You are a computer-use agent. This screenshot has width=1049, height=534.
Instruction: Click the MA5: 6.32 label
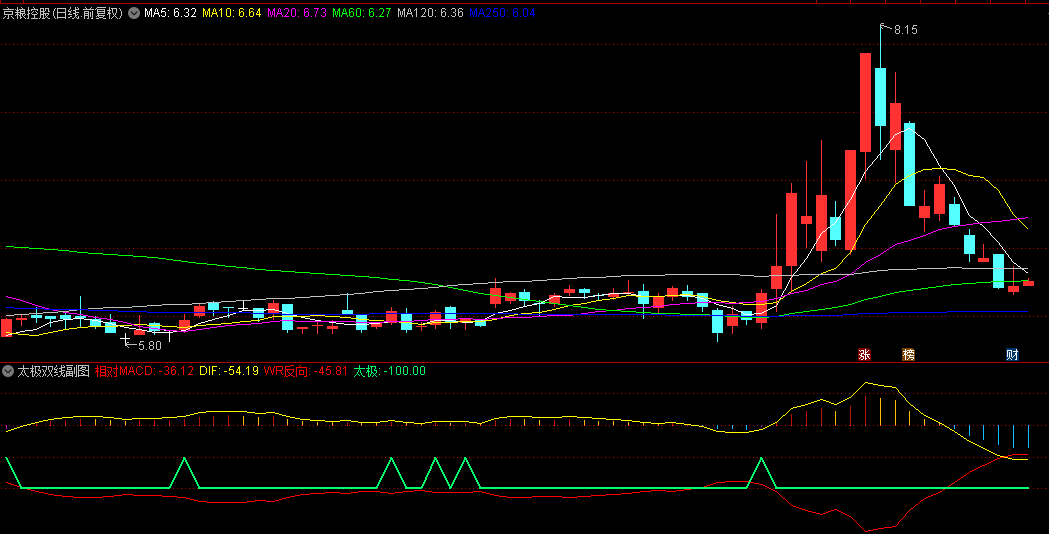[171, 13]
